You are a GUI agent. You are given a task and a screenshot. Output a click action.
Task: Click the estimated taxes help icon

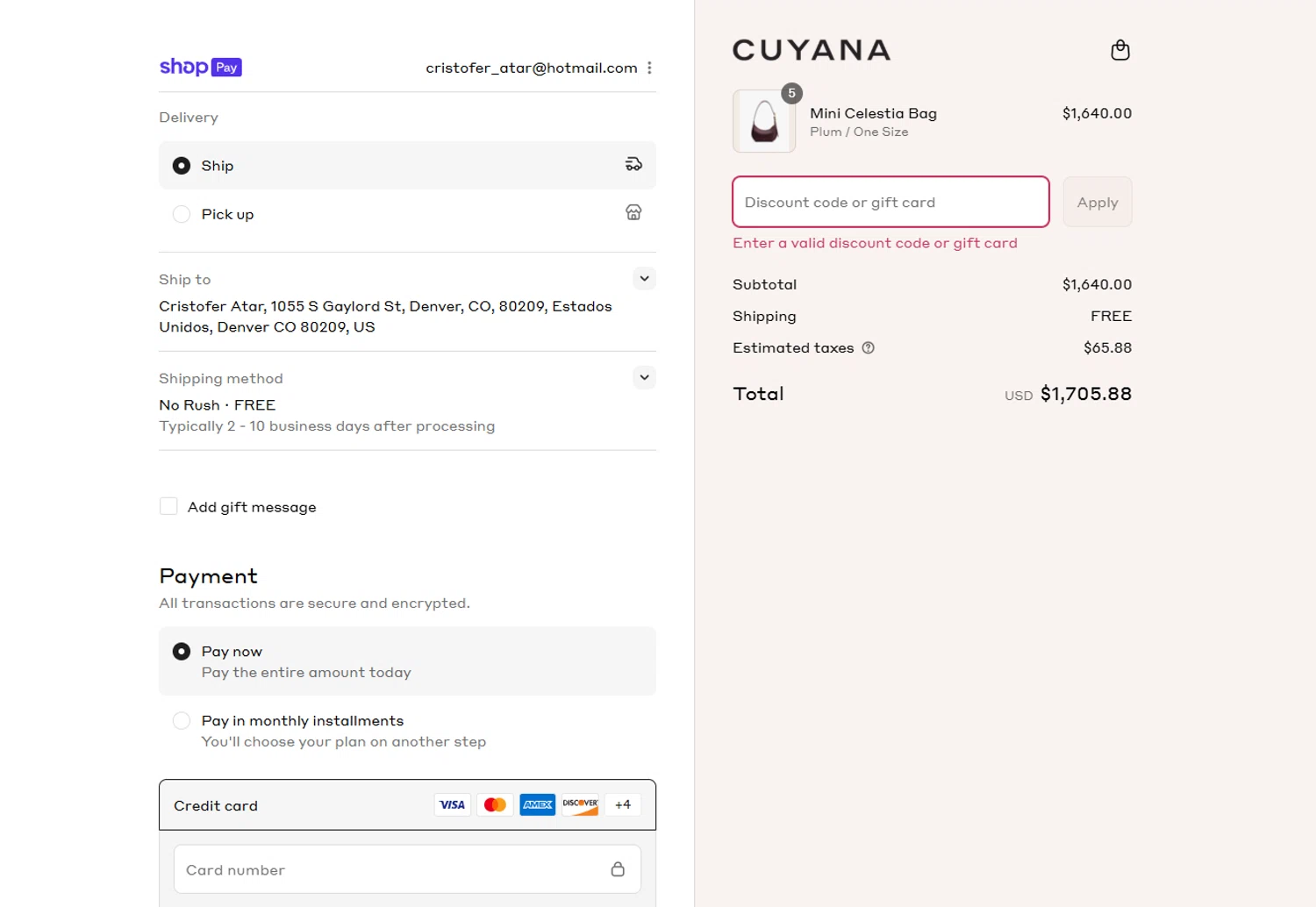pos(869,347)
